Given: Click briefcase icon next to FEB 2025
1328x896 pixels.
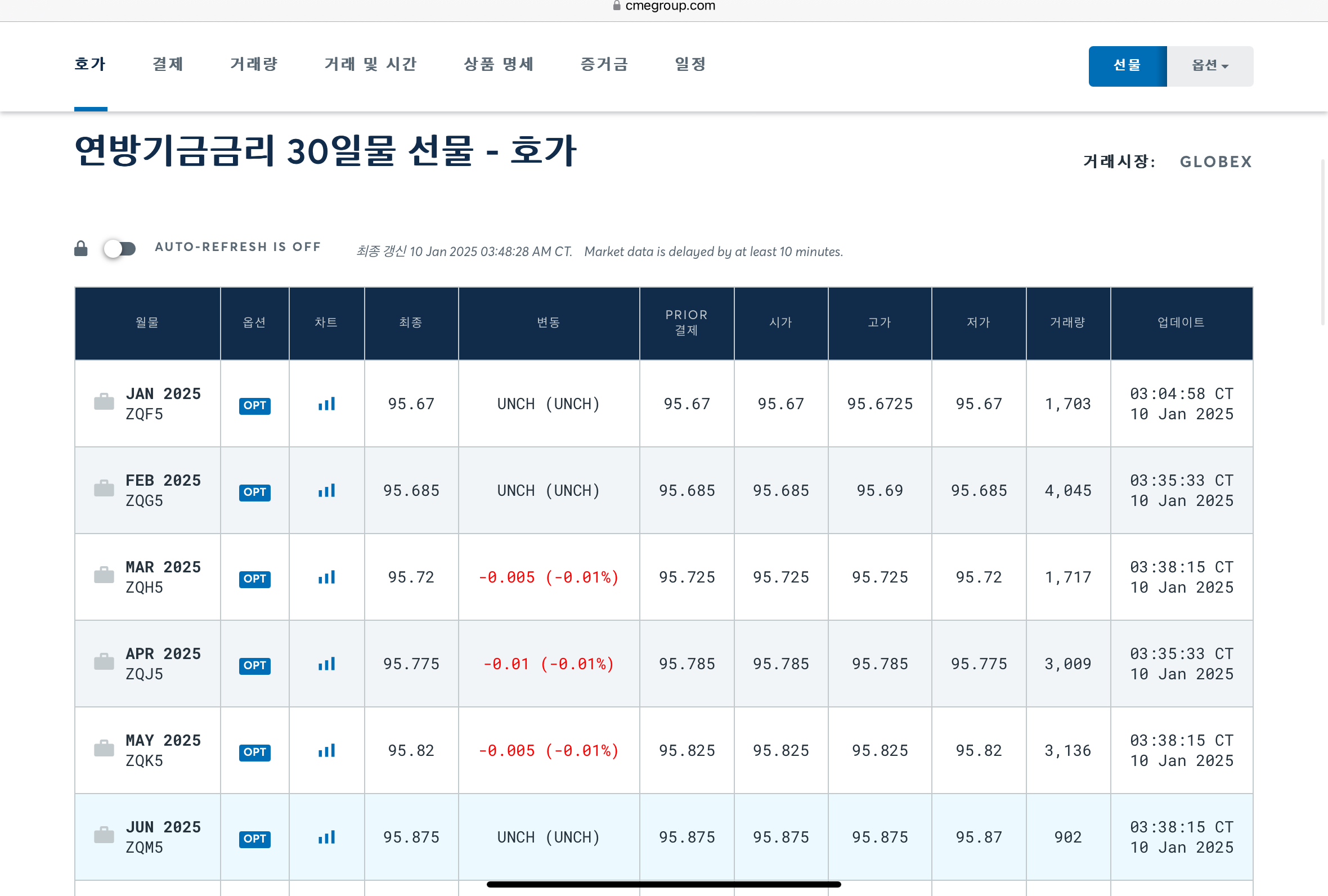Looking at the screenshot, I should (x=104, y=489).
